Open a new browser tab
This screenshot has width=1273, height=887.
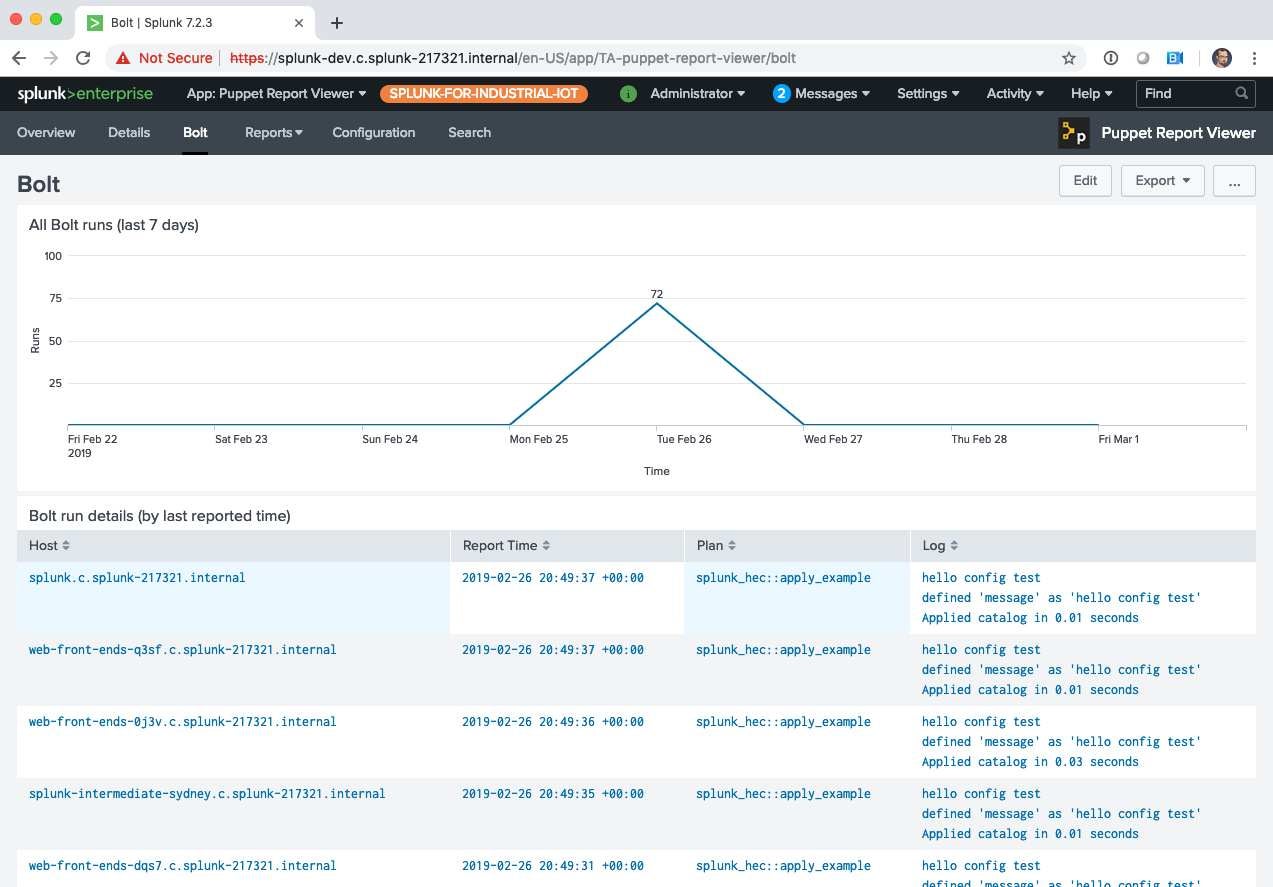tap(337, 22)
